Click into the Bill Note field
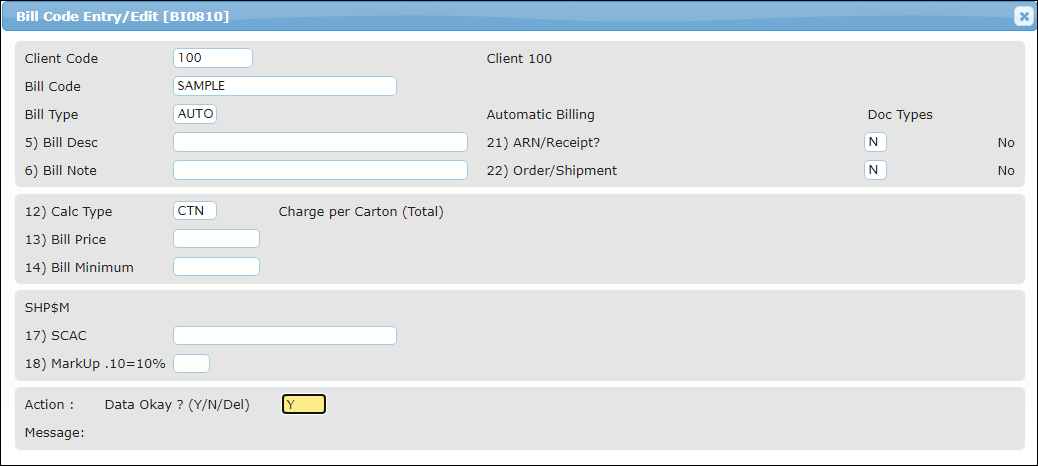Image resolution: width=1038 pixels, height=466 pixels. [320, 170]
